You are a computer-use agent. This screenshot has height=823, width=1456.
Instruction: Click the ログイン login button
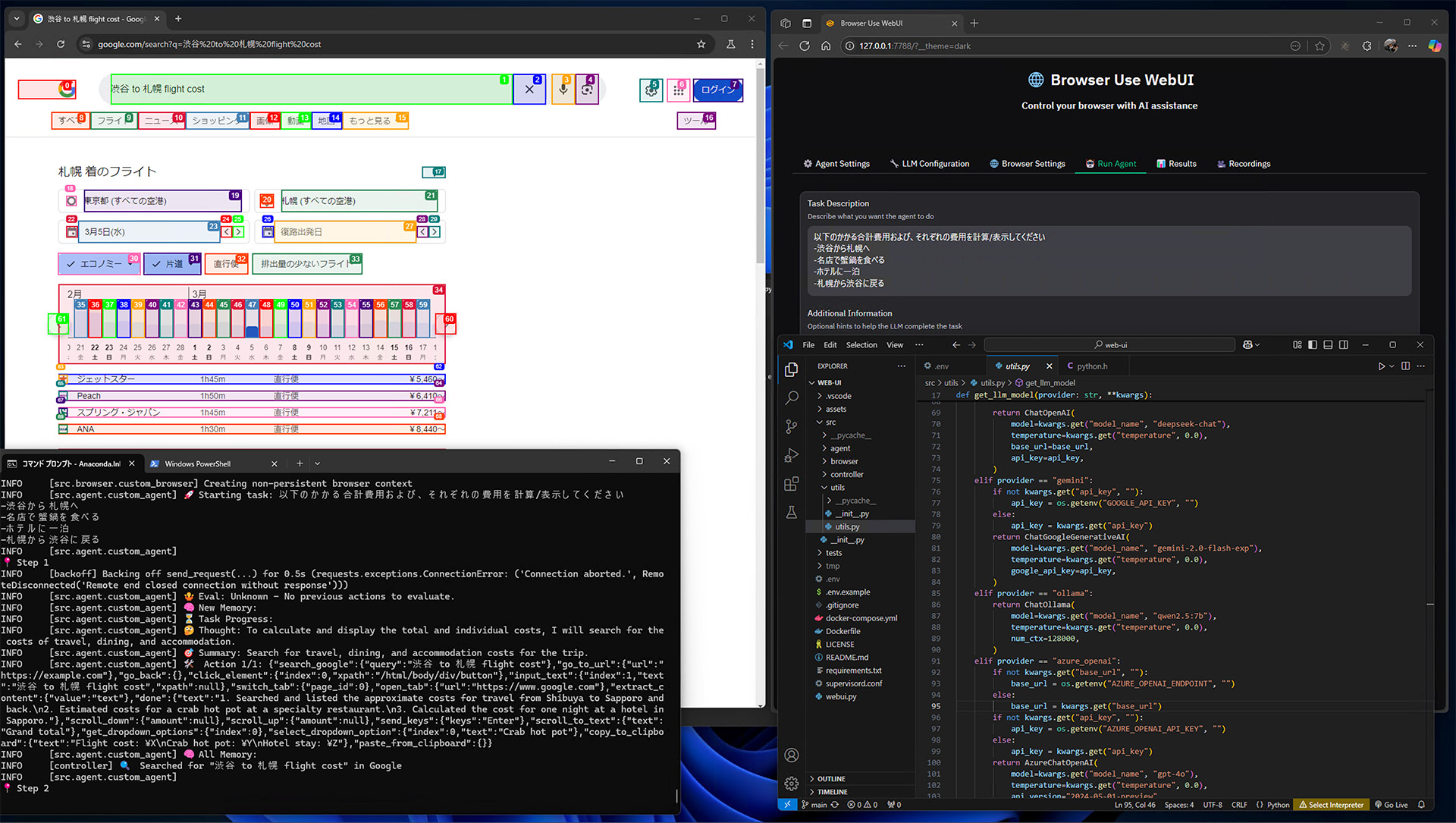click(x=717, y=90)
